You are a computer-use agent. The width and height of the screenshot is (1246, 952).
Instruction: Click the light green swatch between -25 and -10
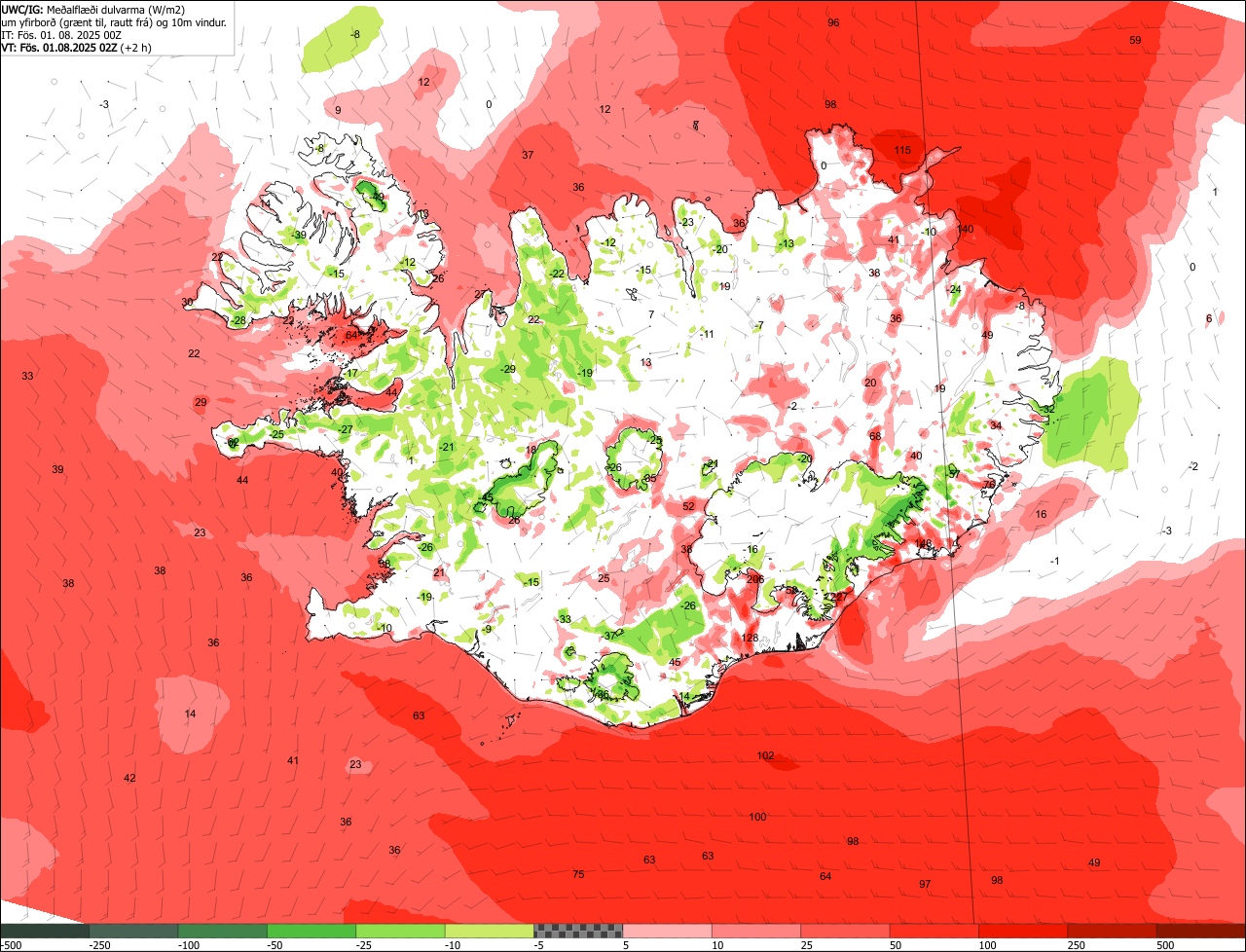coord(400,931)
